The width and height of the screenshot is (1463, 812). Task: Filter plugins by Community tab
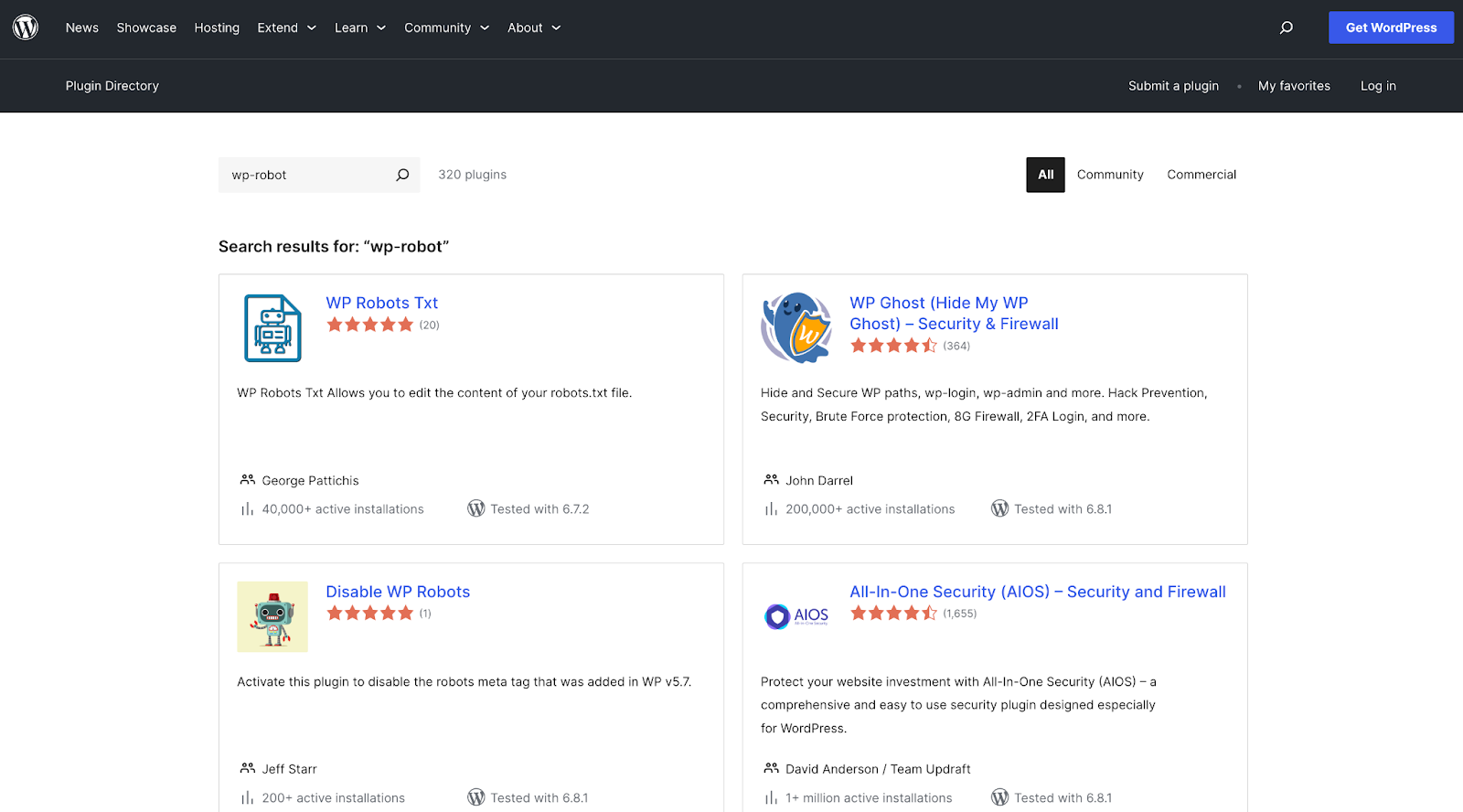pos(1110,175)
